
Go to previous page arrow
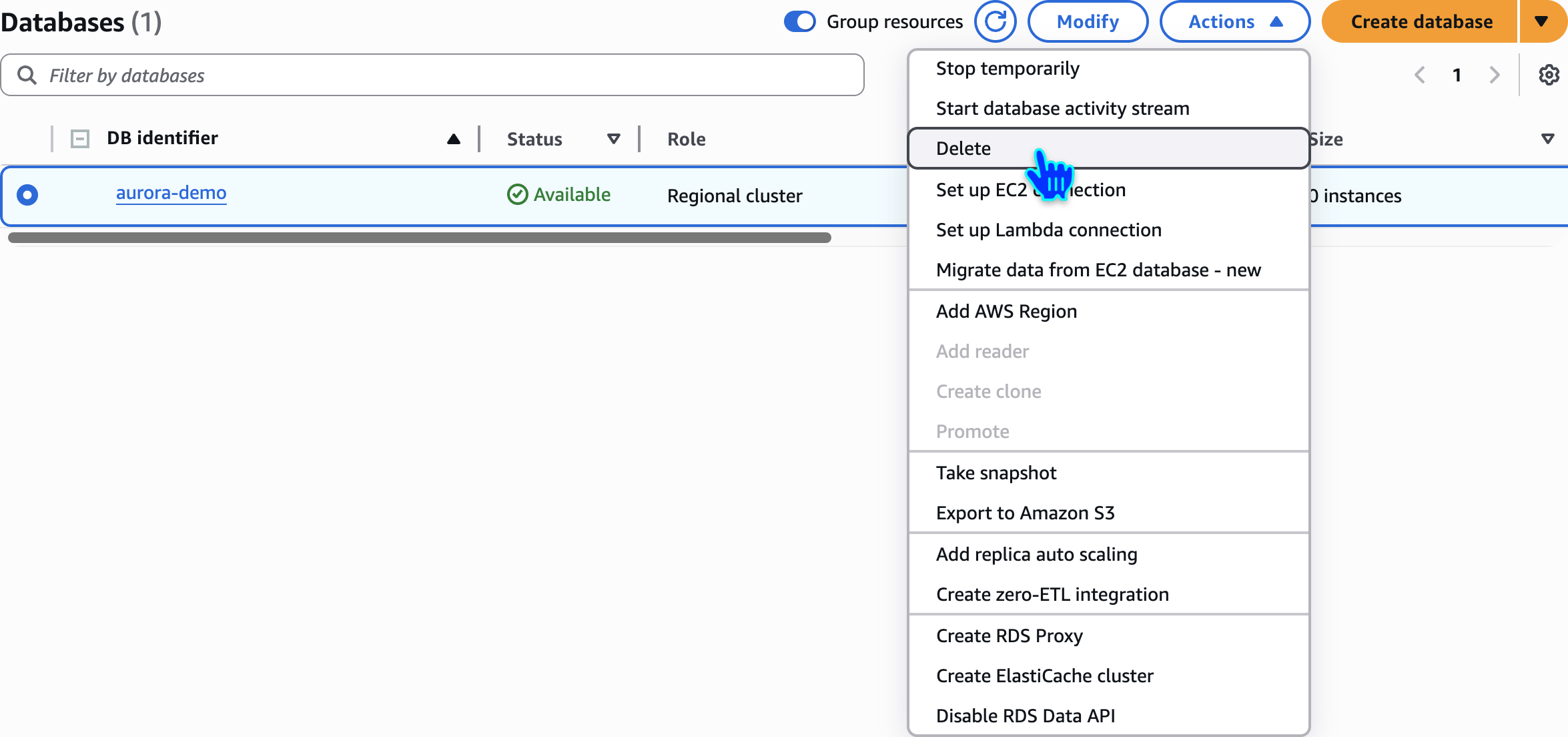[x=1420, y=75]
